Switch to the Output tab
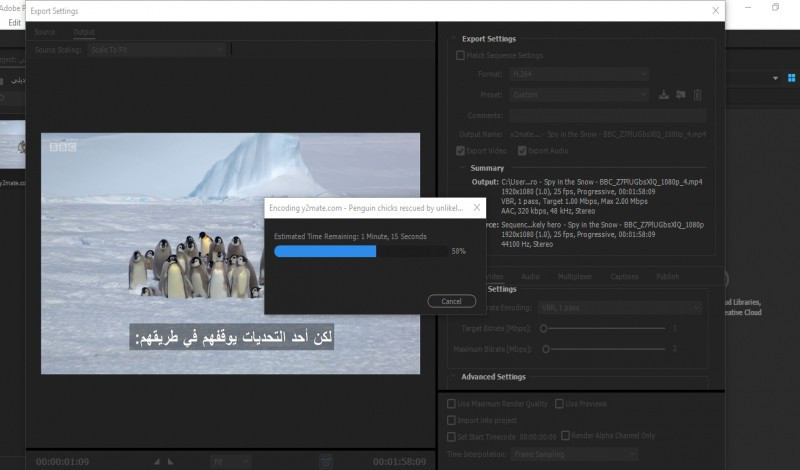This screenshot has height=470, width=800. [x=84, y=32]
